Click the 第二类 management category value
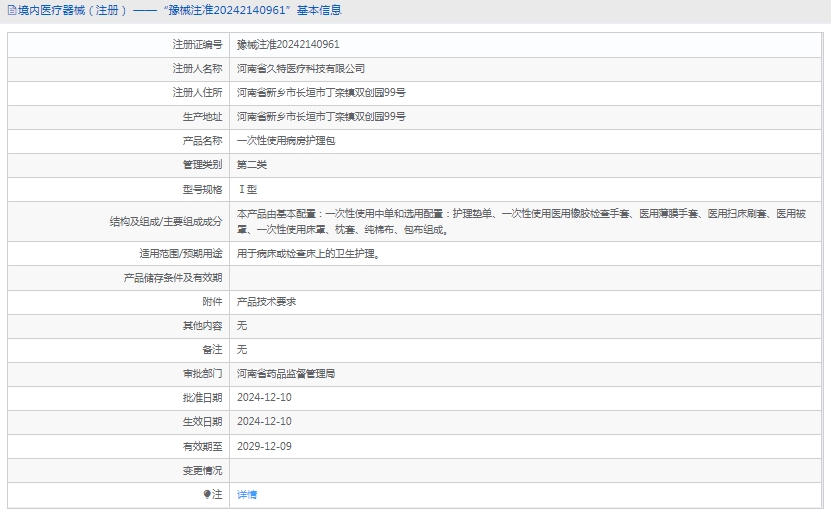Viewport: 831px width, 512px height. click(251, 165)
